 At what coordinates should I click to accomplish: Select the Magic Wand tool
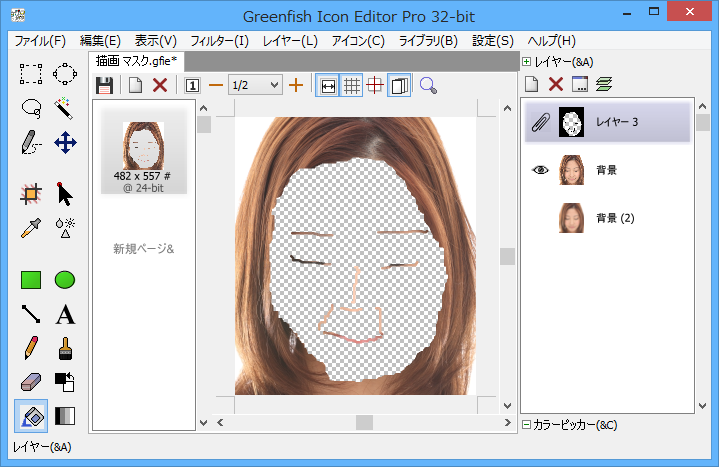click(65, 107)
